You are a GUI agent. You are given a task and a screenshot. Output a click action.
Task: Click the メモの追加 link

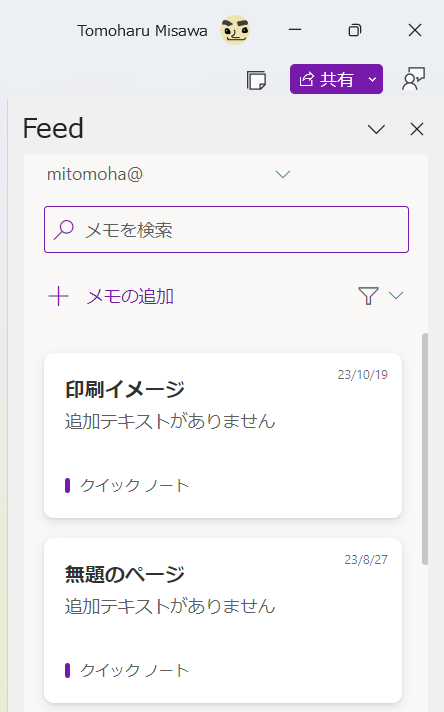130,297
